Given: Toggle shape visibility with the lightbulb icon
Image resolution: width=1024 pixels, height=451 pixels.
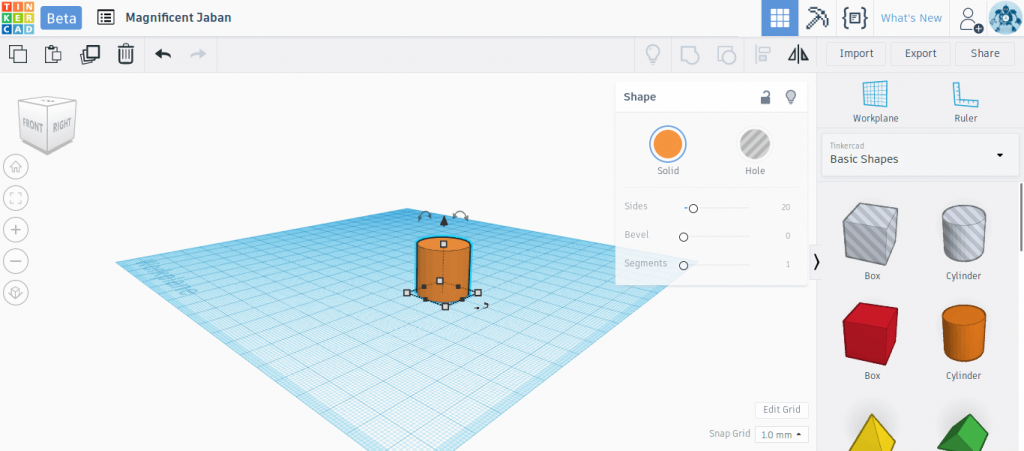Looking at the screenshot, I should [x=790, y=97].
